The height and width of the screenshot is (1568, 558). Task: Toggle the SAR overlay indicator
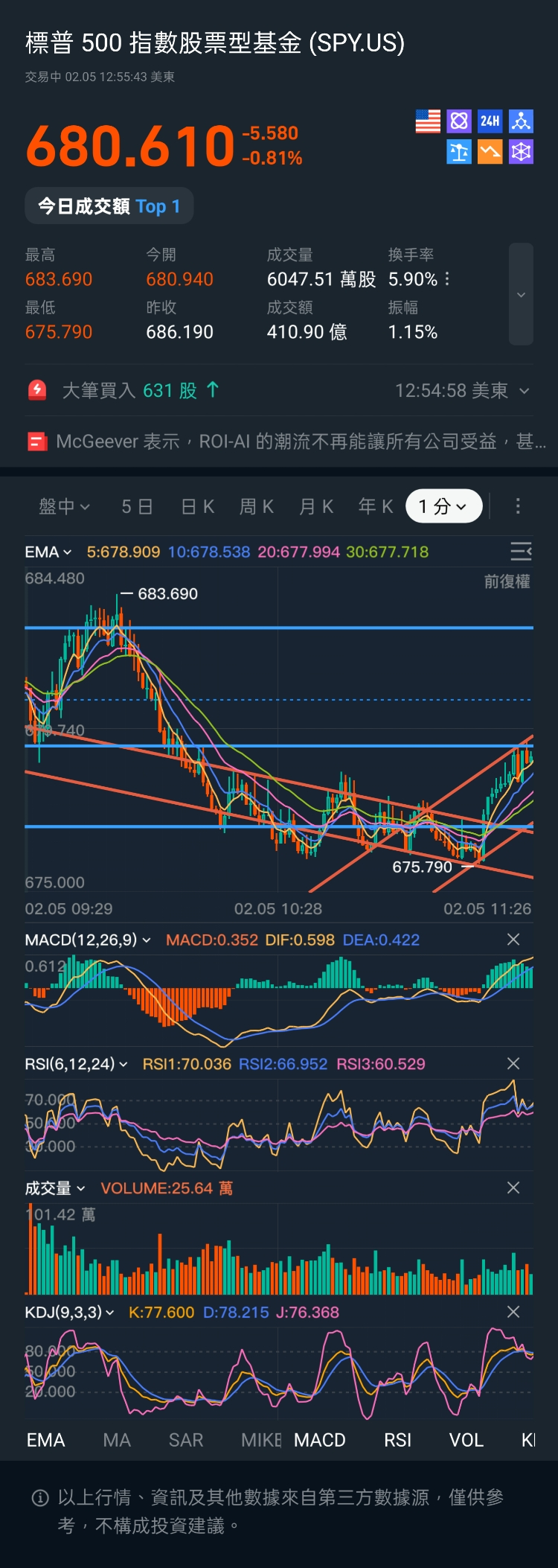pos(186,1441)
